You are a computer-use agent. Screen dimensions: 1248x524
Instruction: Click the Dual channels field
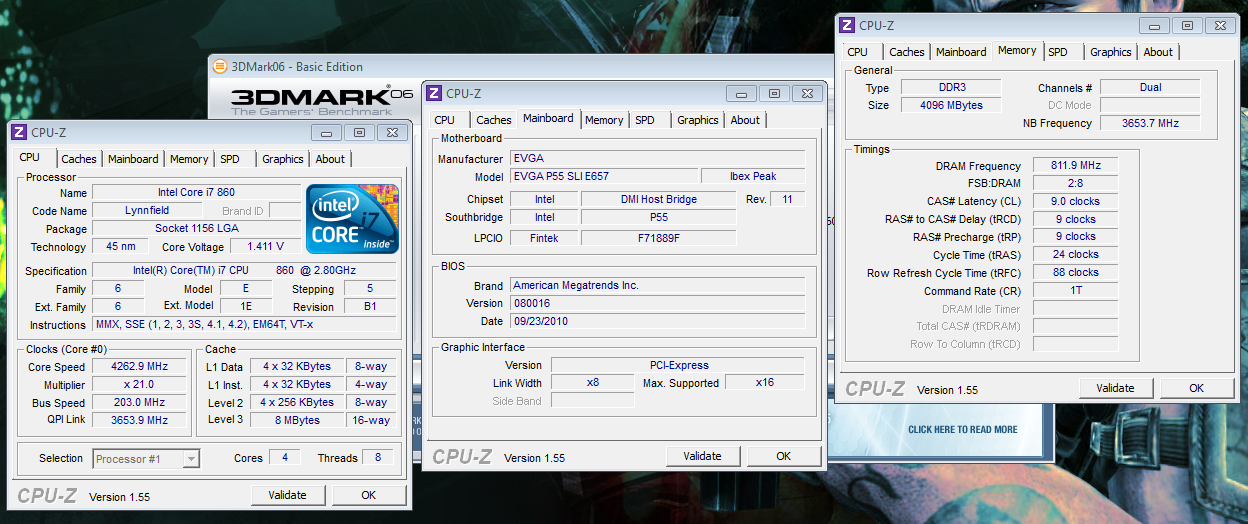[1150, 87]
